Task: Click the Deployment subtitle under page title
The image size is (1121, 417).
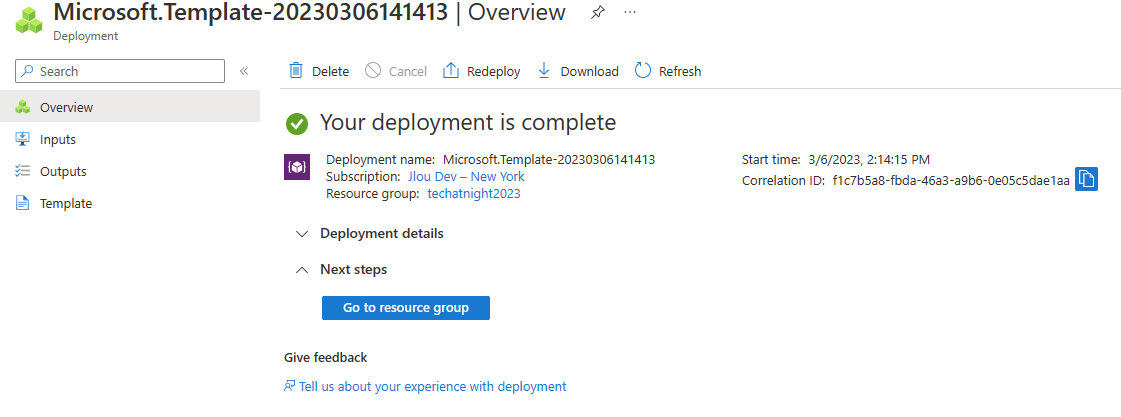Action: coord(86,36)
